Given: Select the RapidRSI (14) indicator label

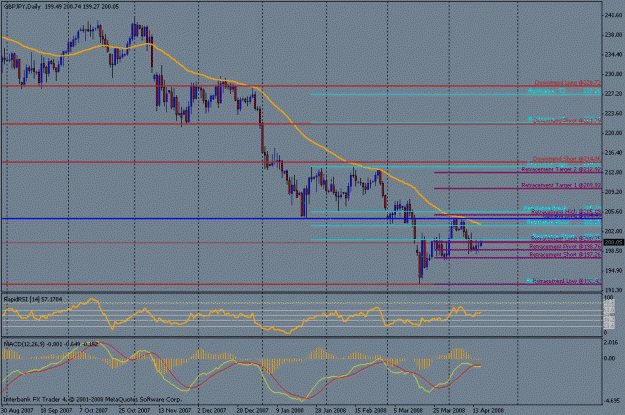Looking at the screenshot, I should click(32, 299).
